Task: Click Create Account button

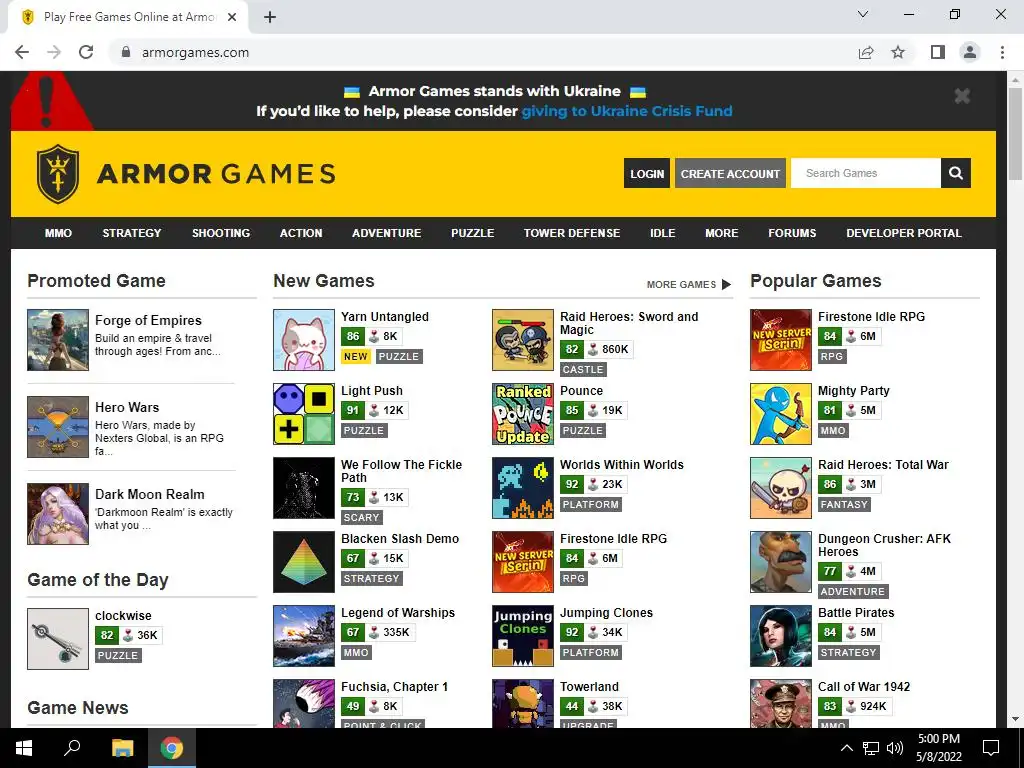Action: (x=730, y=173)
